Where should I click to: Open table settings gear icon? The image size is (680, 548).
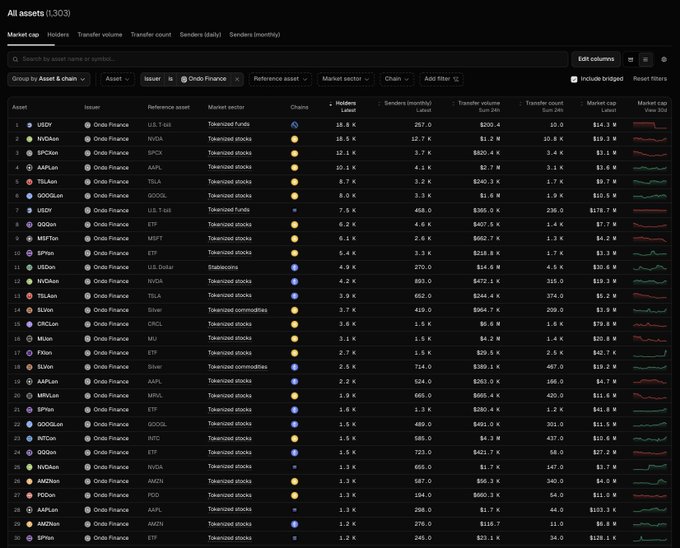click(x=664, y=59)
